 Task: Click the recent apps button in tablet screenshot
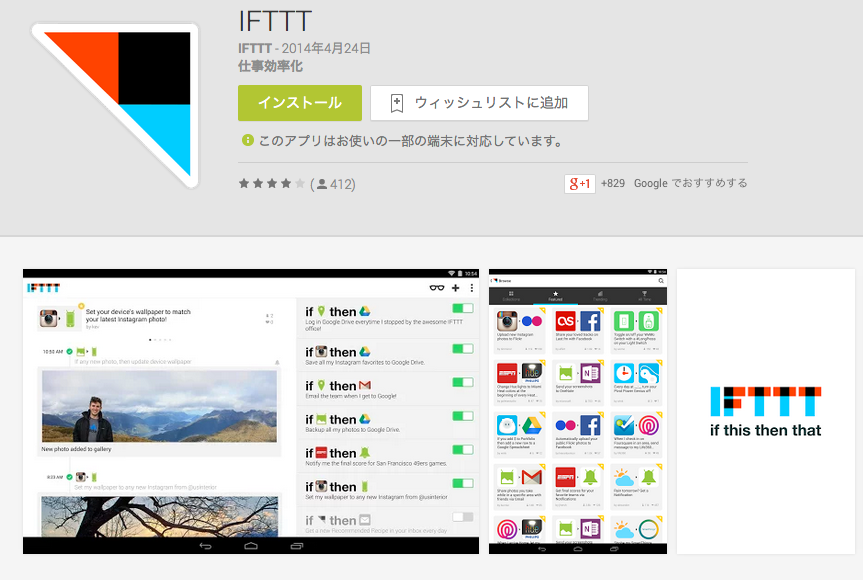(x=297, y=546)
